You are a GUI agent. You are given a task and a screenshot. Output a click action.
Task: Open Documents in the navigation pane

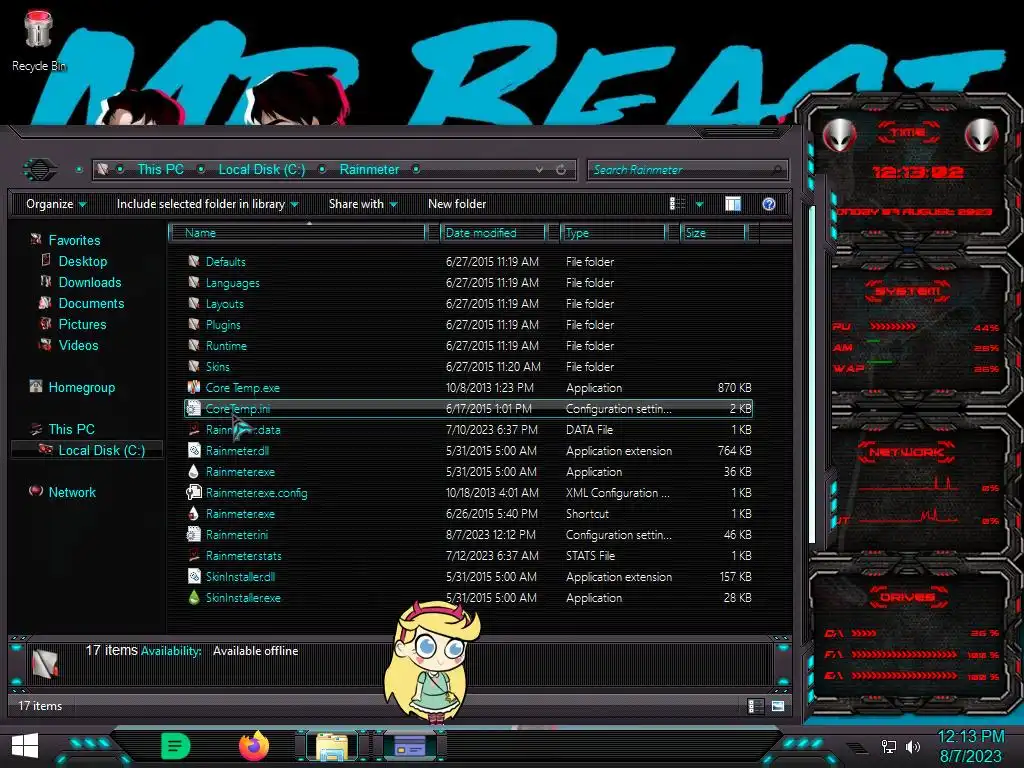tap(91, 303)
